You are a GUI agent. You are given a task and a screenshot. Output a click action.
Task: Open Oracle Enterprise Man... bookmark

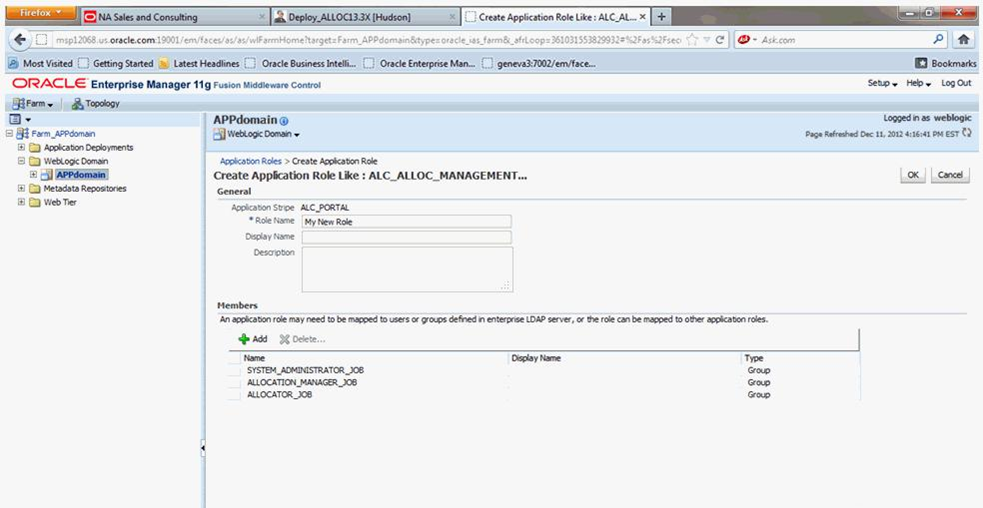pos(421,63)
